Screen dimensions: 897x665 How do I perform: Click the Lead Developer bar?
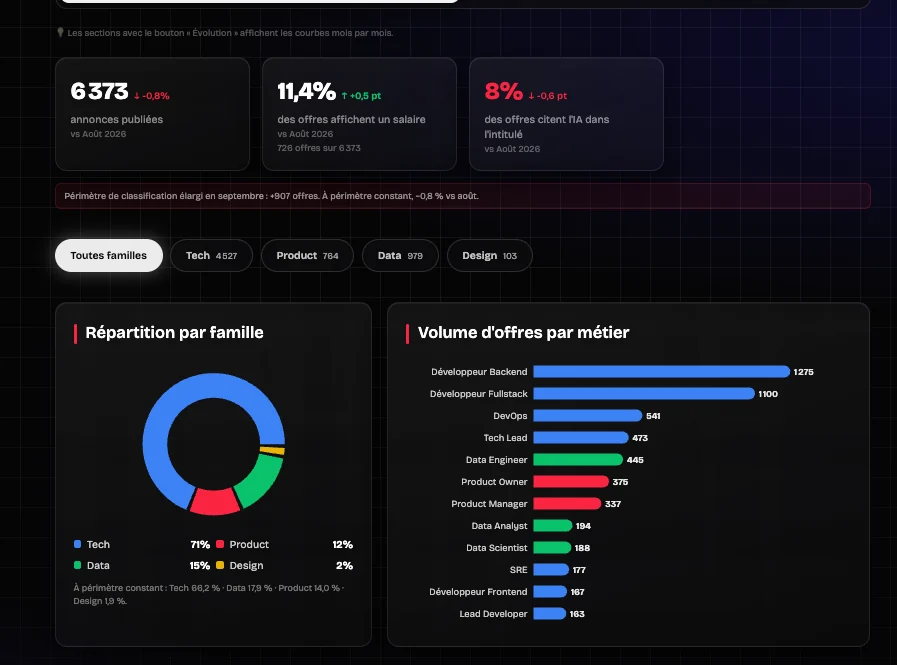pos(549,613)
